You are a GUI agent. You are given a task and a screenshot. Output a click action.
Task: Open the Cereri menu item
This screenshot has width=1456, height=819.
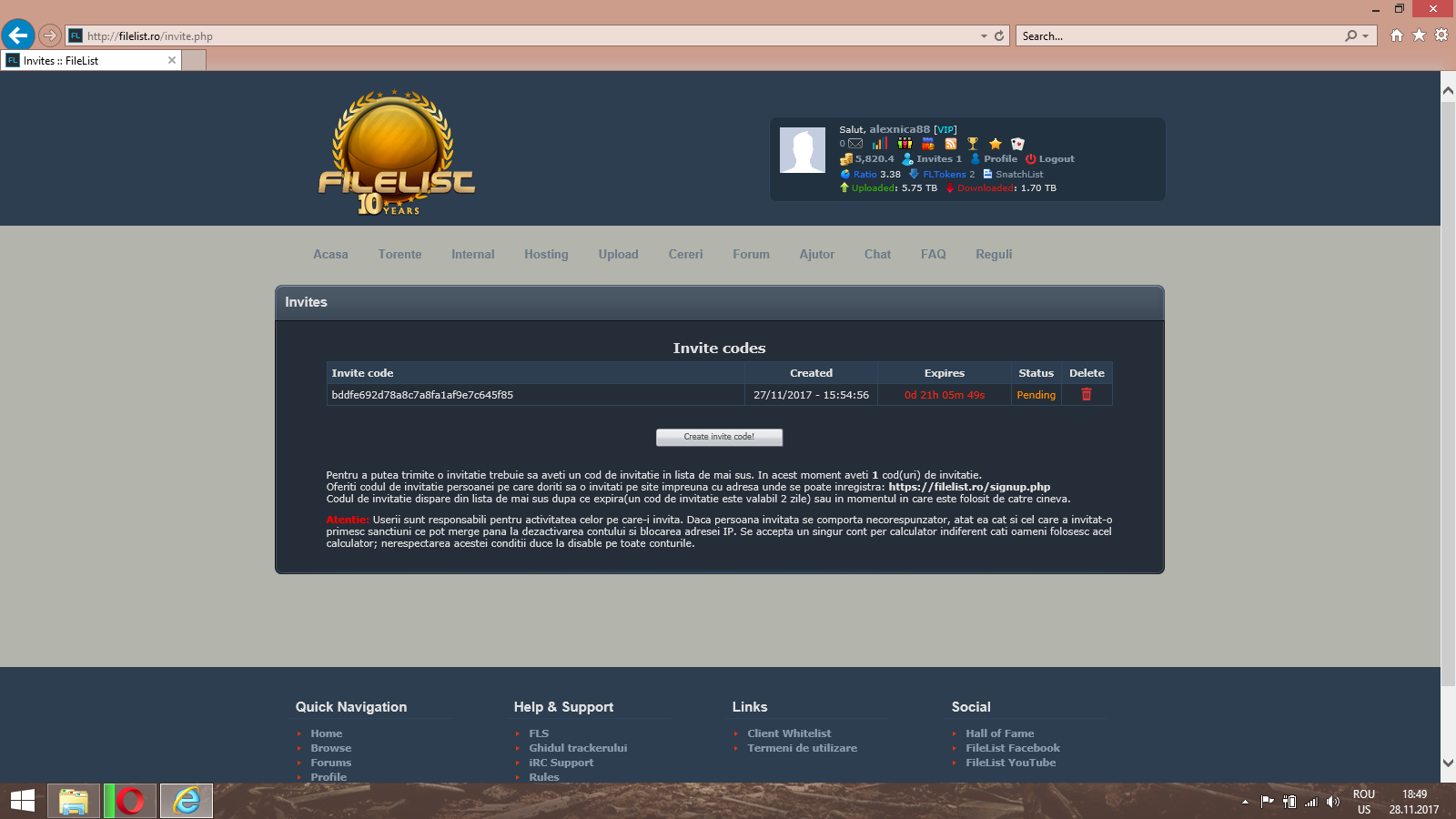click(x=685, y=255)
